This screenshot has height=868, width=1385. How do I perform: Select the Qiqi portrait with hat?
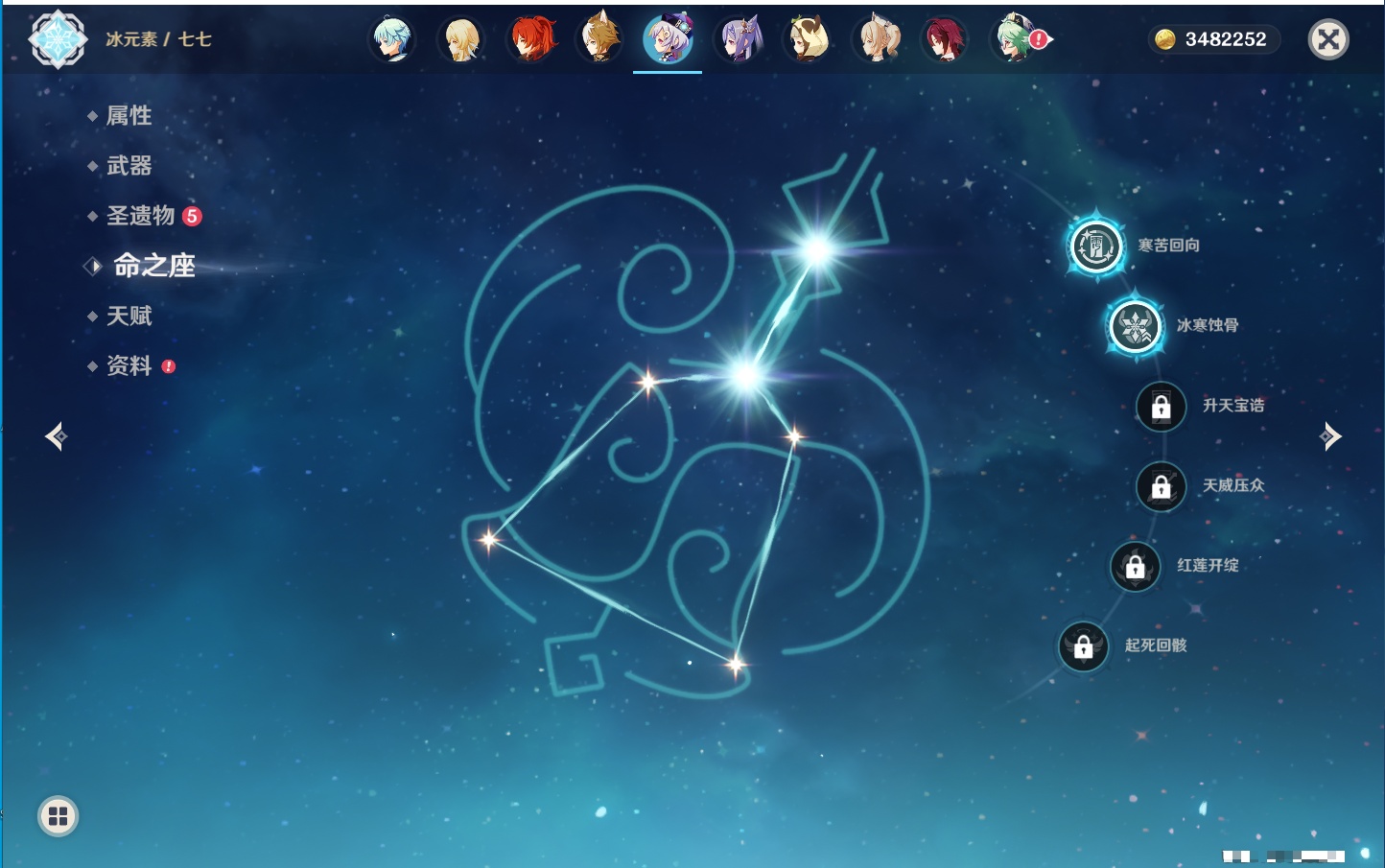point(668,39)
